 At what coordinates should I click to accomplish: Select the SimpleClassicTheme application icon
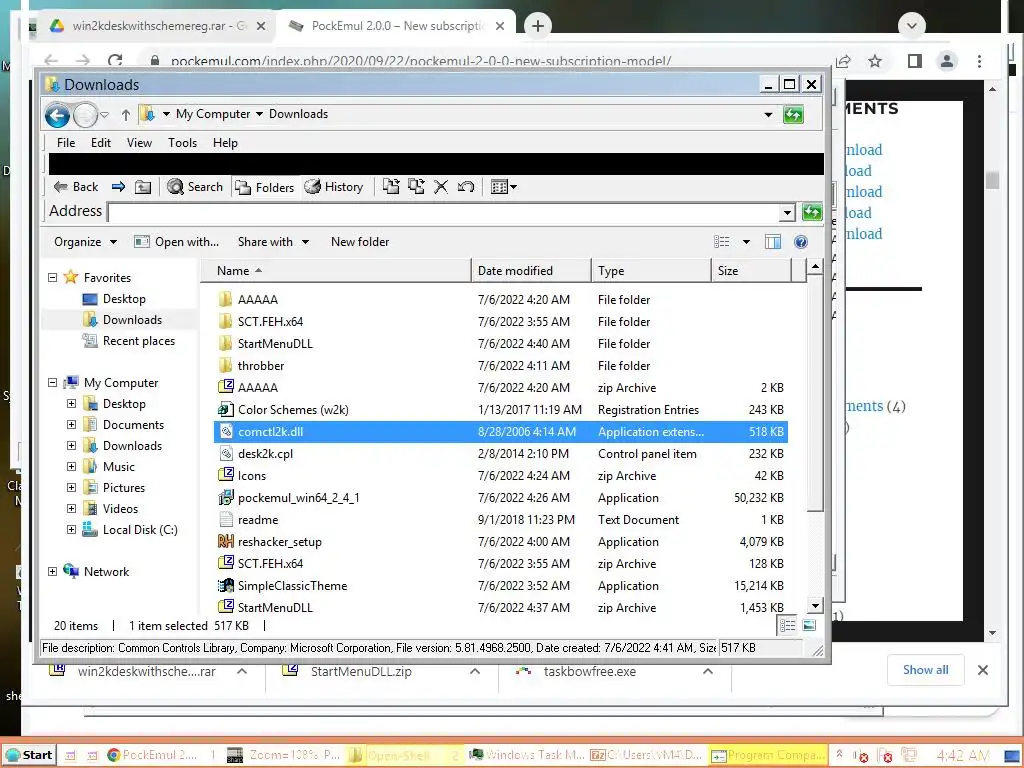225,586
